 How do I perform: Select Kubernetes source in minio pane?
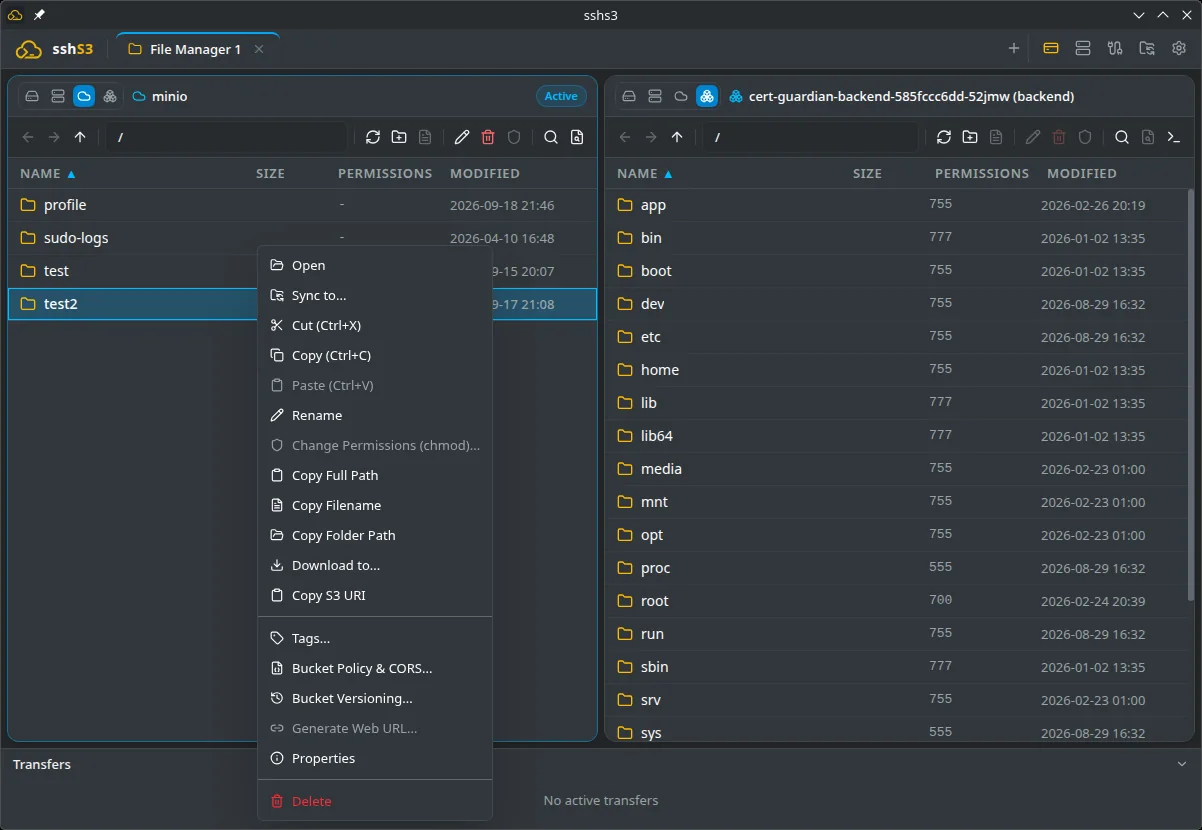(x=110, y=96)
